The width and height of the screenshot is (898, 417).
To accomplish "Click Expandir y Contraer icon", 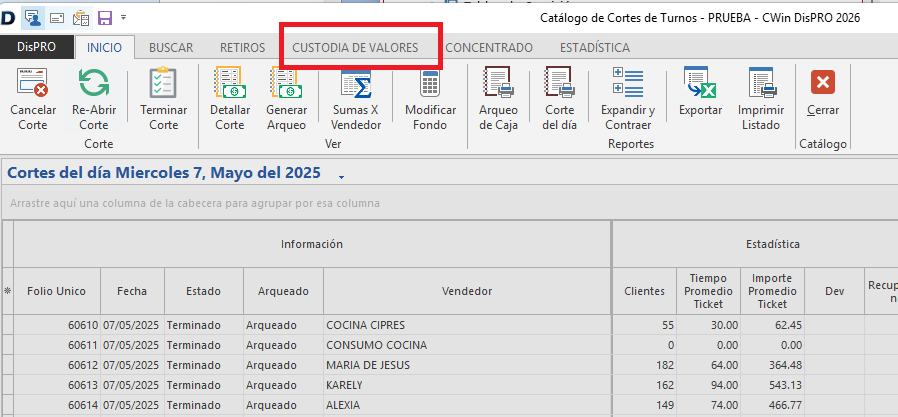I will (x=628, y=81).
